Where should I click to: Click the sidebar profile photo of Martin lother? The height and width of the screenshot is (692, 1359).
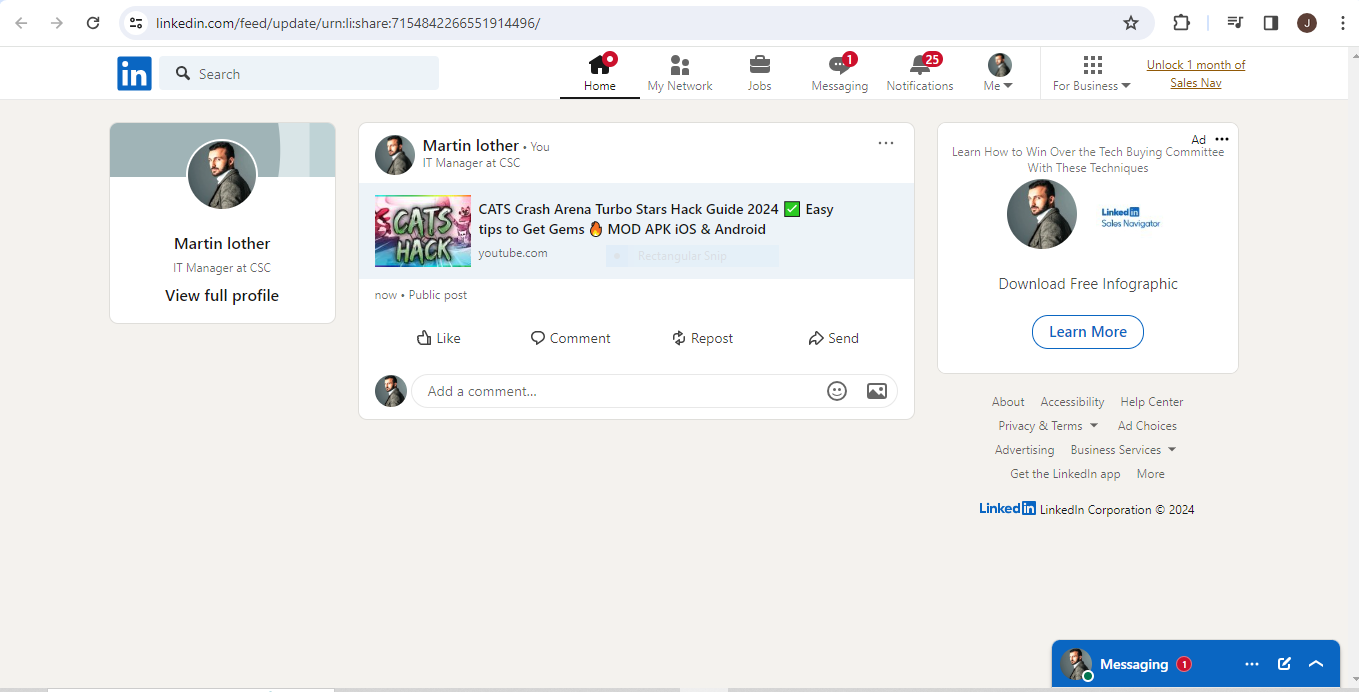222,174
